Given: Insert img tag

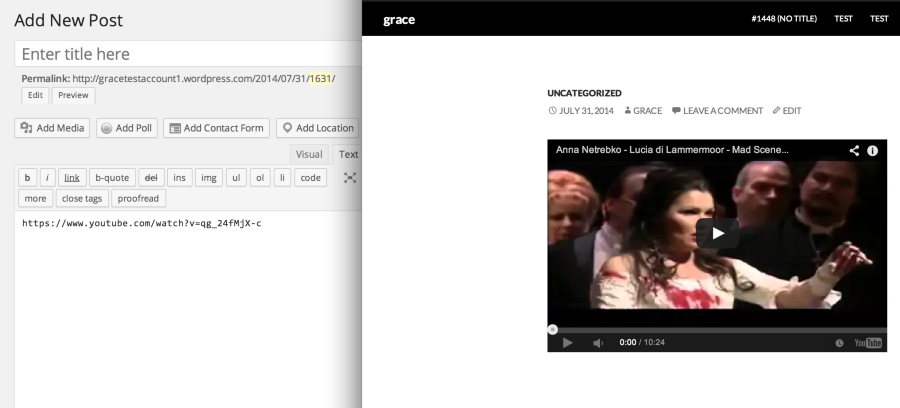Looking at the screenshot, I should point(208,177).
